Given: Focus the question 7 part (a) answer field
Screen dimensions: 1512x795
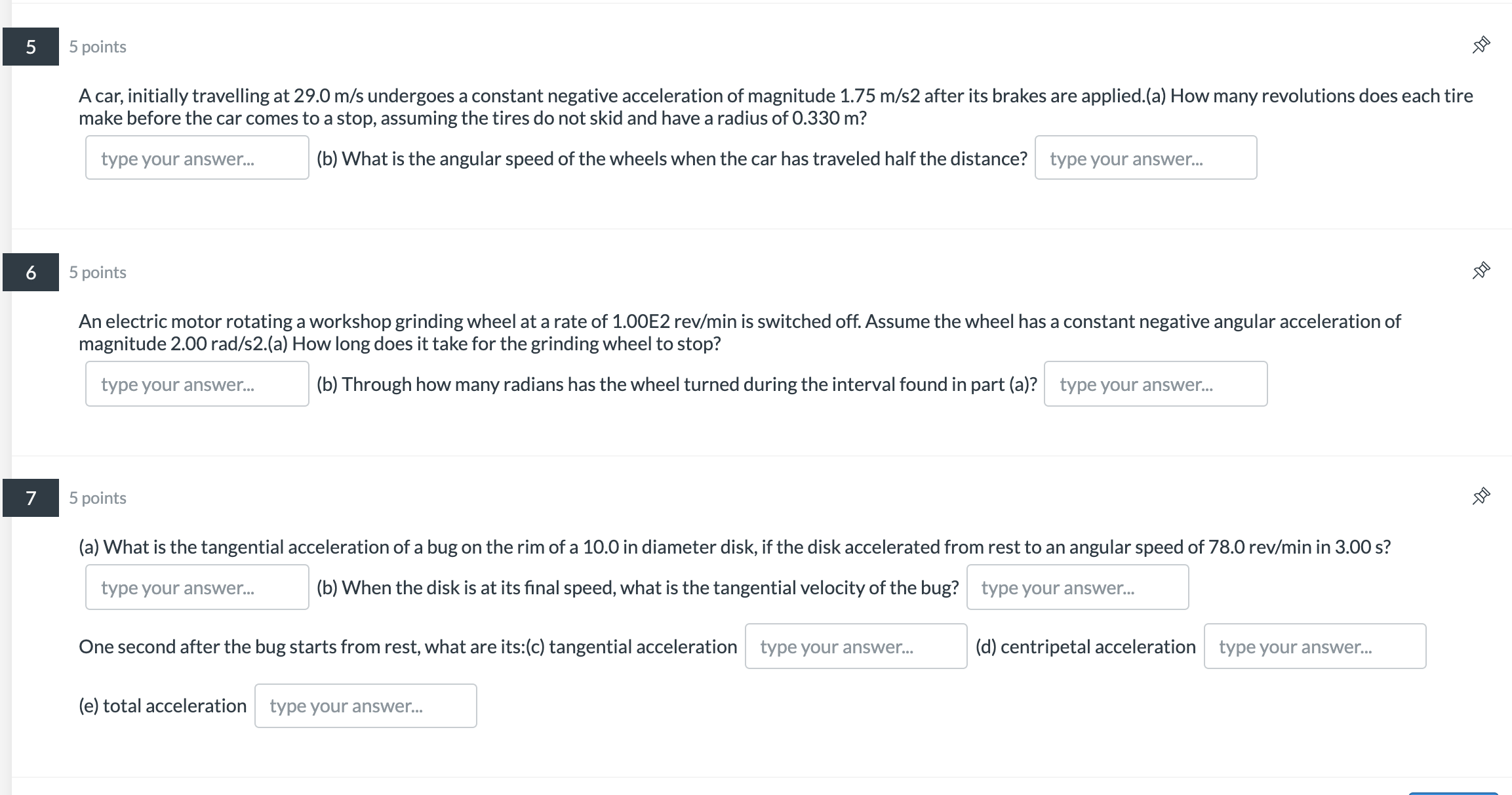Looking at the screenshot, I should (x=197, y=587).
